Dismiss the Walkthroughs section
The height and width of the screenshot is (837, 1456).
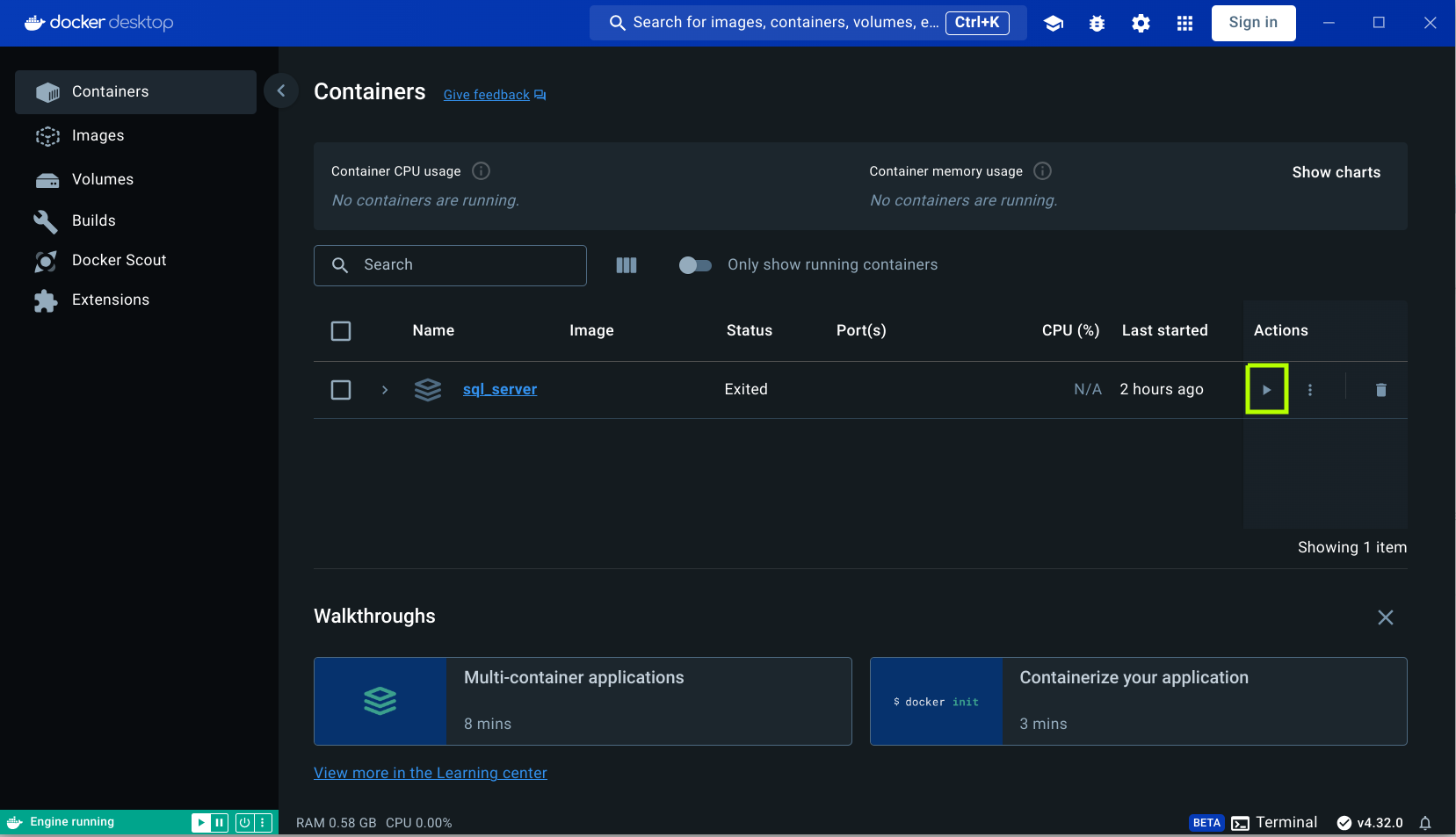1386,617
